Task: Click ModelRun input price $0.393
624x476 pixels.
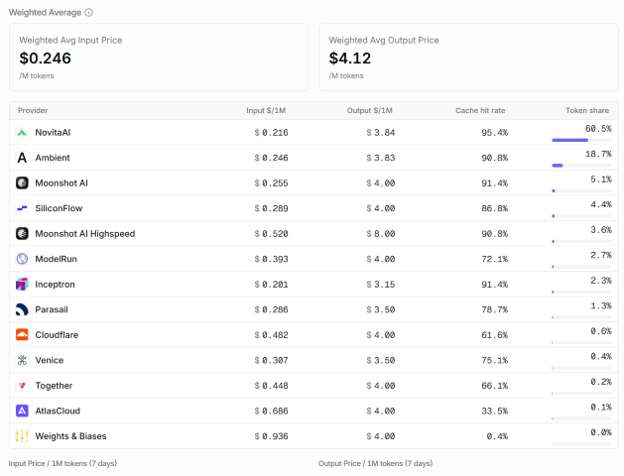Action: click(x=271, y=259)
